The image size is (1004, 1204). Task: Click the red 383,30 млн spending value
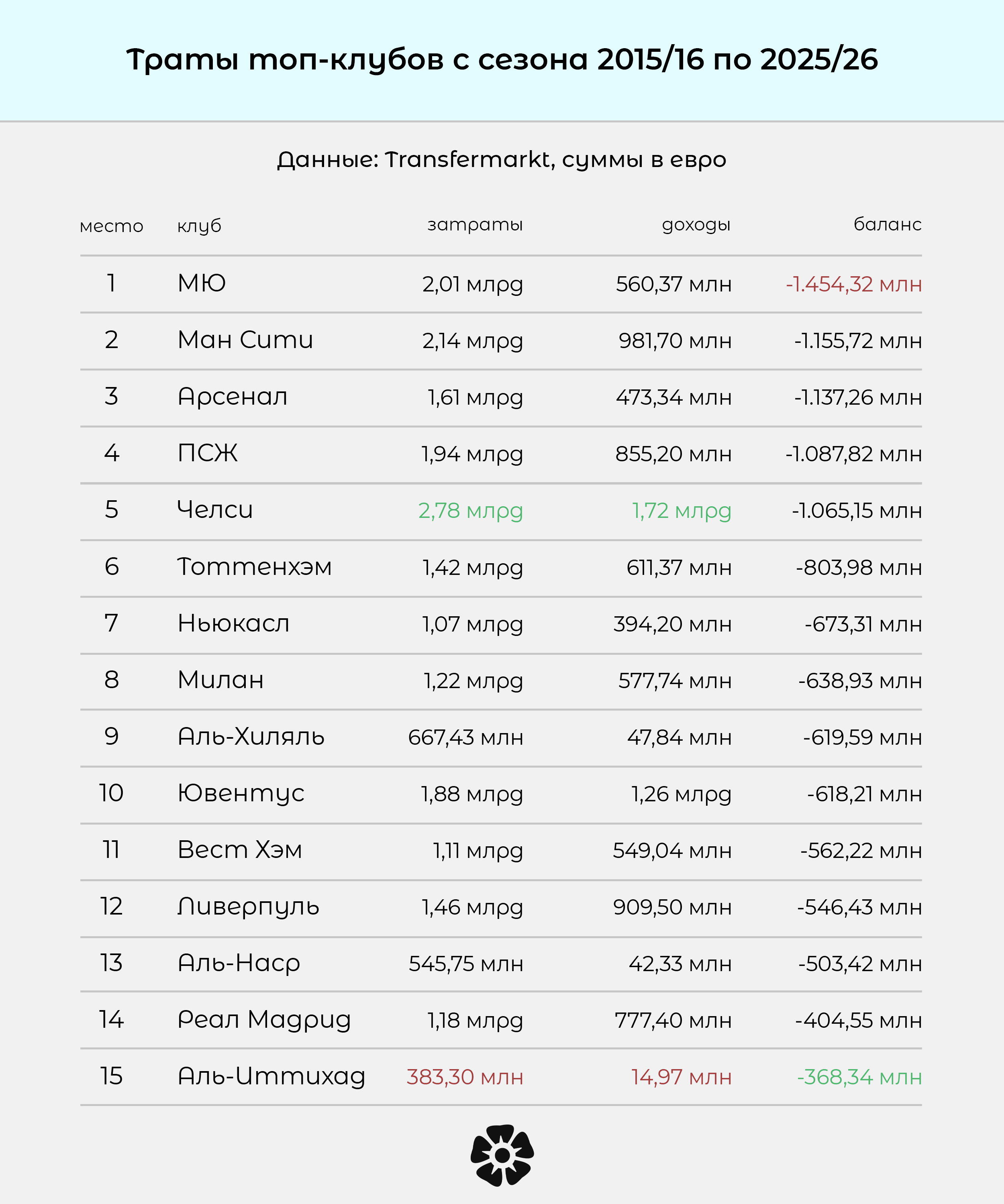(x=464, y=1077)
